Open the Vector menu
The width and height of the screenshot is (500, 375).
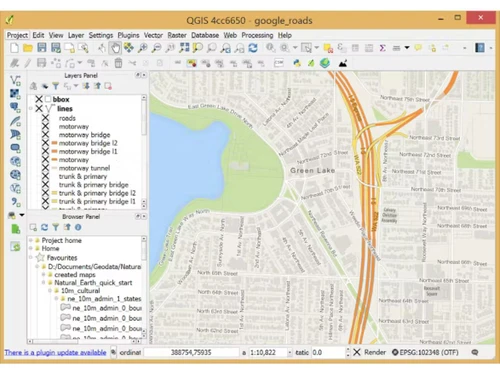153,35
